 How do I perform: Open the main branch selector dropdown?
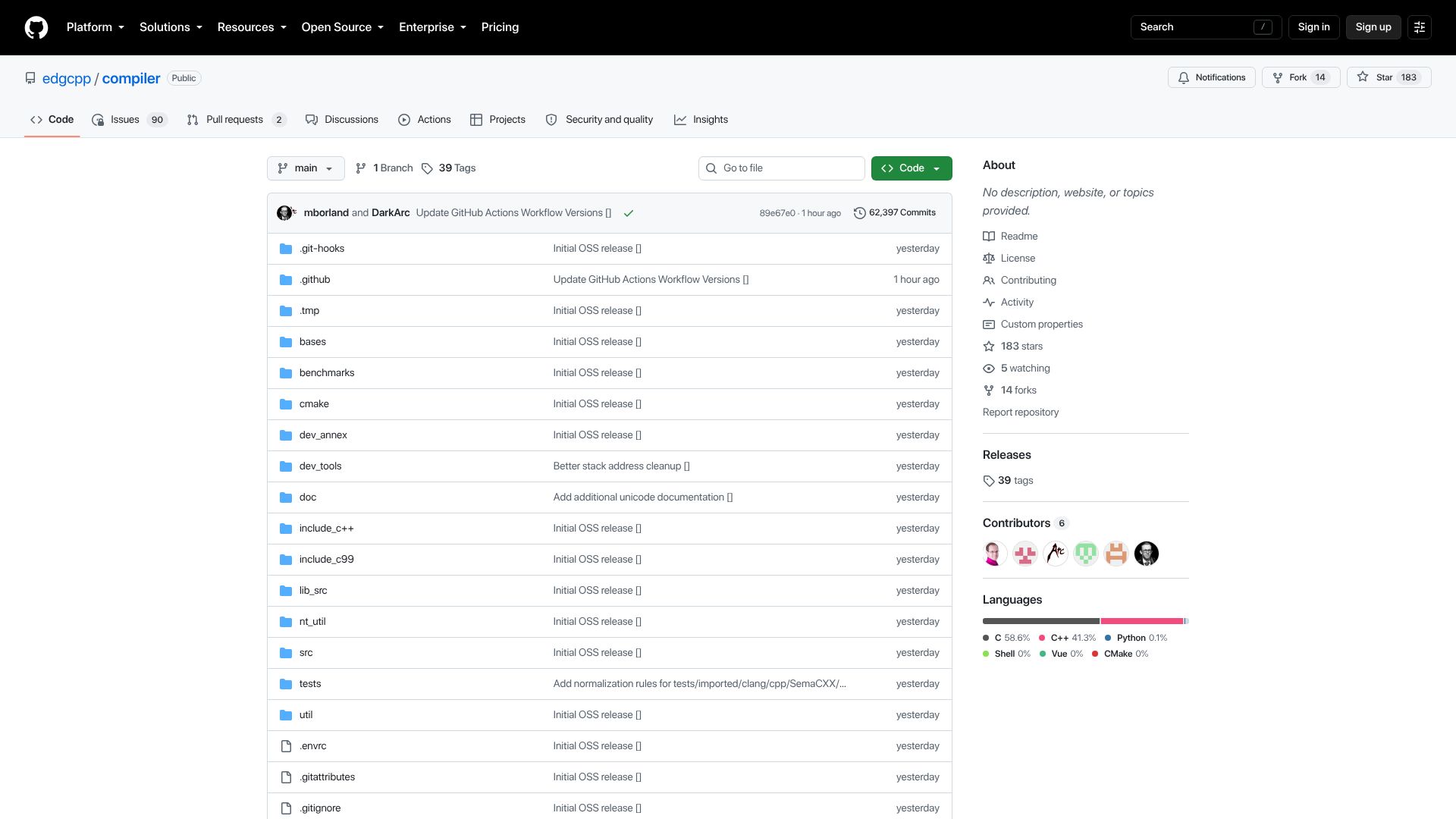point(306,168)
